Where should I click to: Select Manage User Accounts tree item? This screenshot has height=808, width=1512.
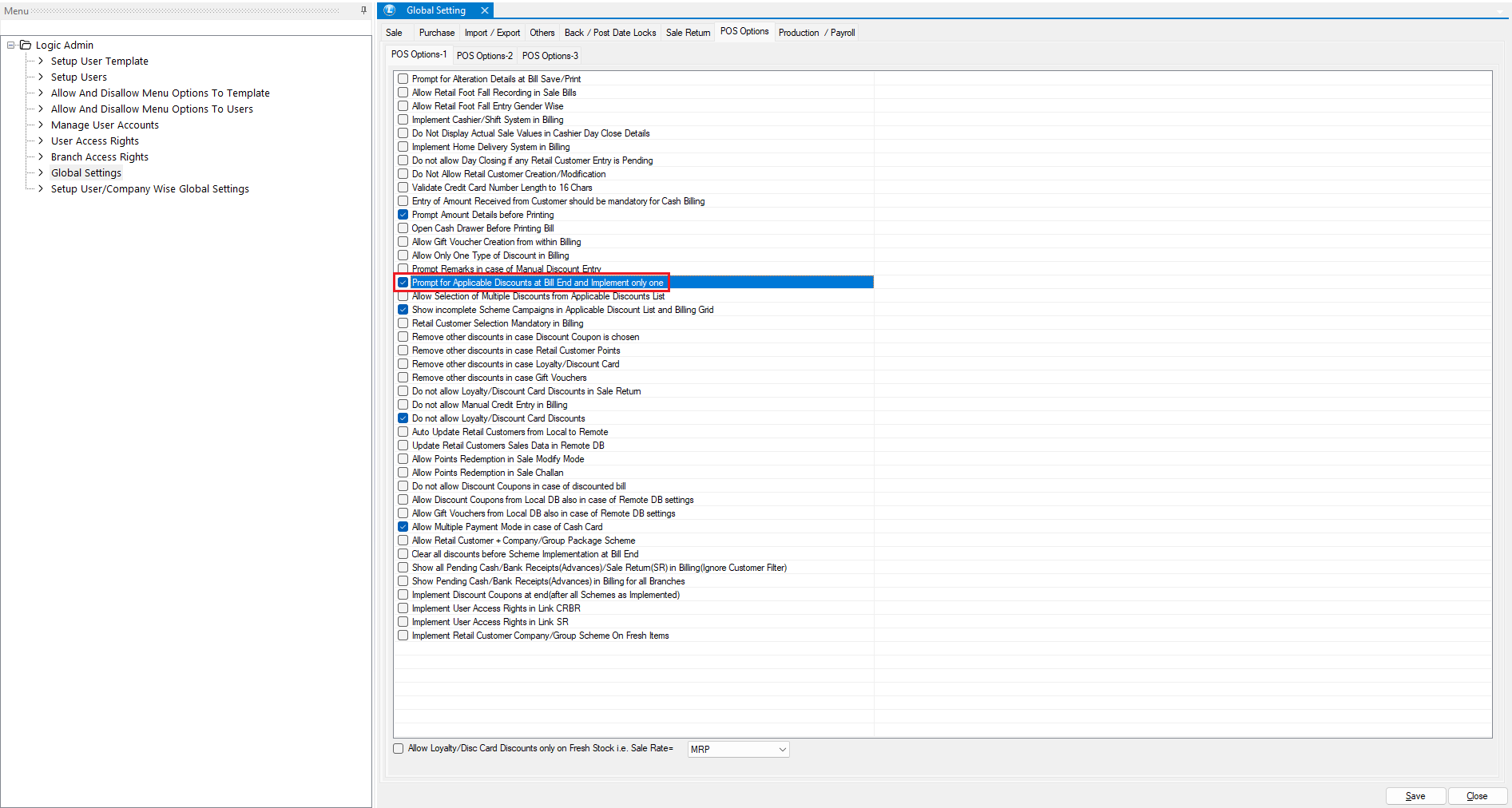click(x=105, y=125)
